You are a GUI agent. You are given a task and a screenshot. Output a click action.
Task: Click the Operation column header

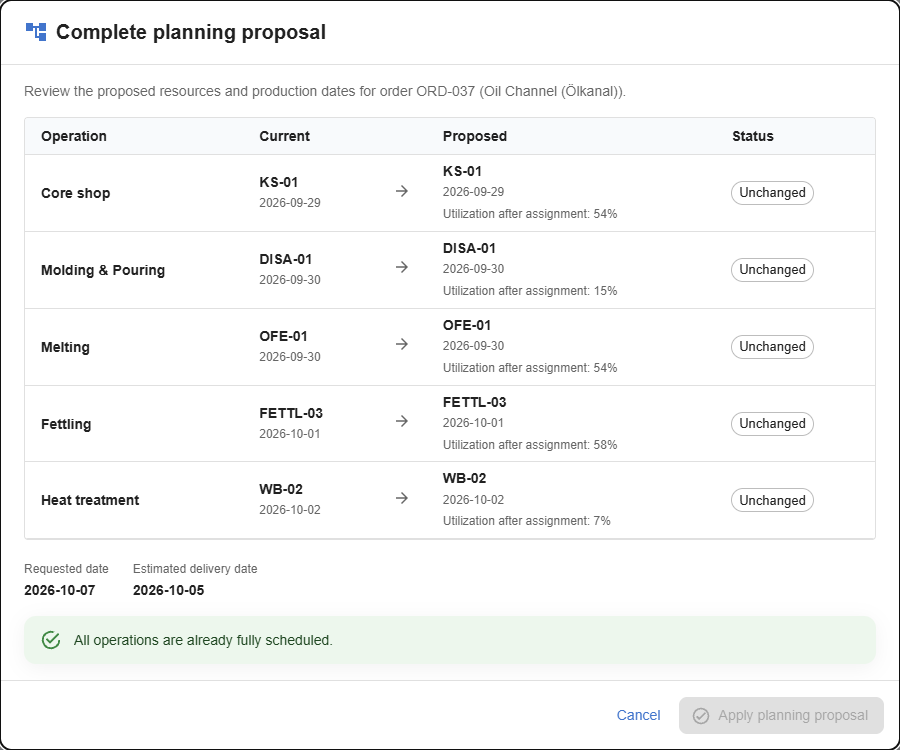click(x=74, y=136)
